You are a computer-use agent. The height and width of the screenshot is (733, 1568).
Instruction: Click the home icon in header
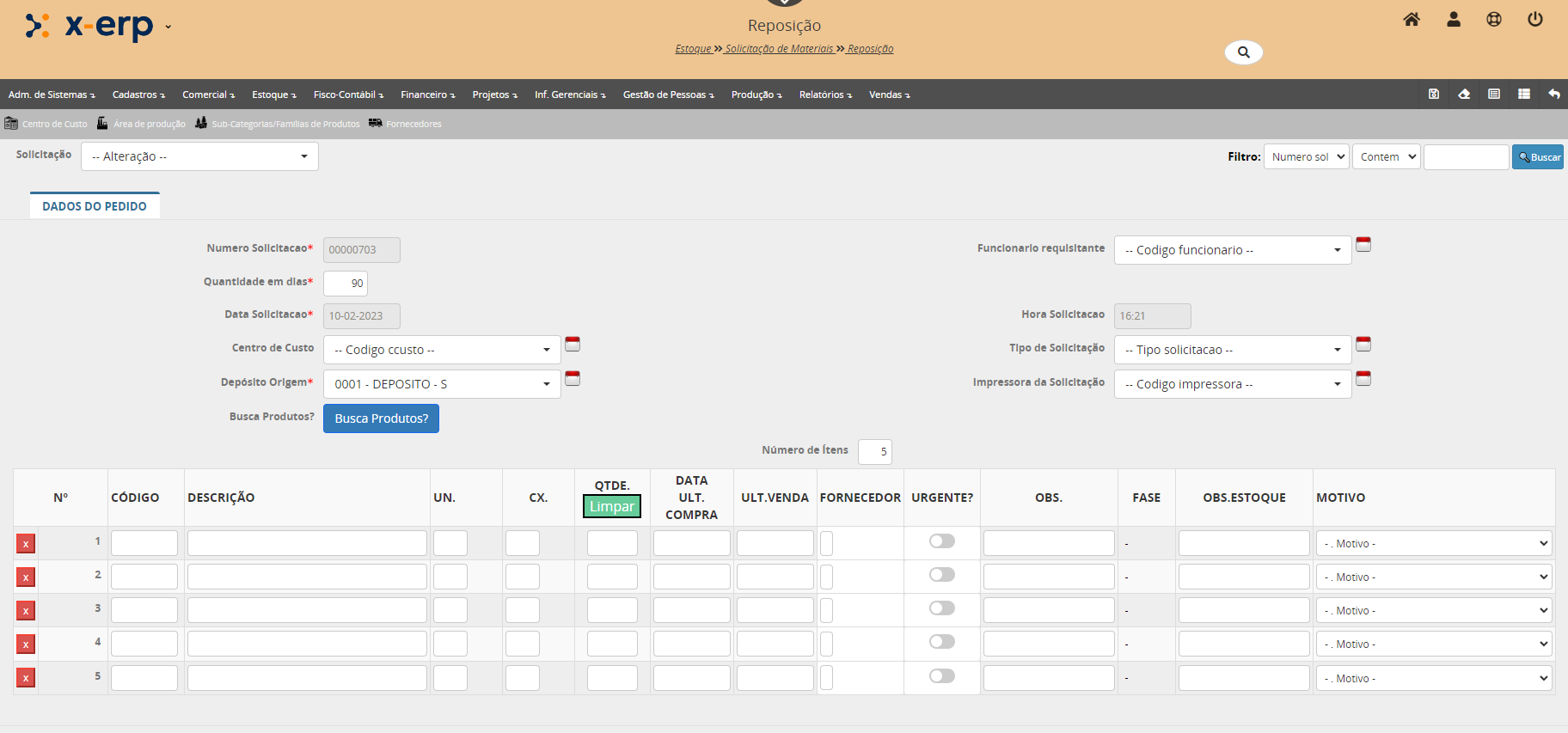1412,20
